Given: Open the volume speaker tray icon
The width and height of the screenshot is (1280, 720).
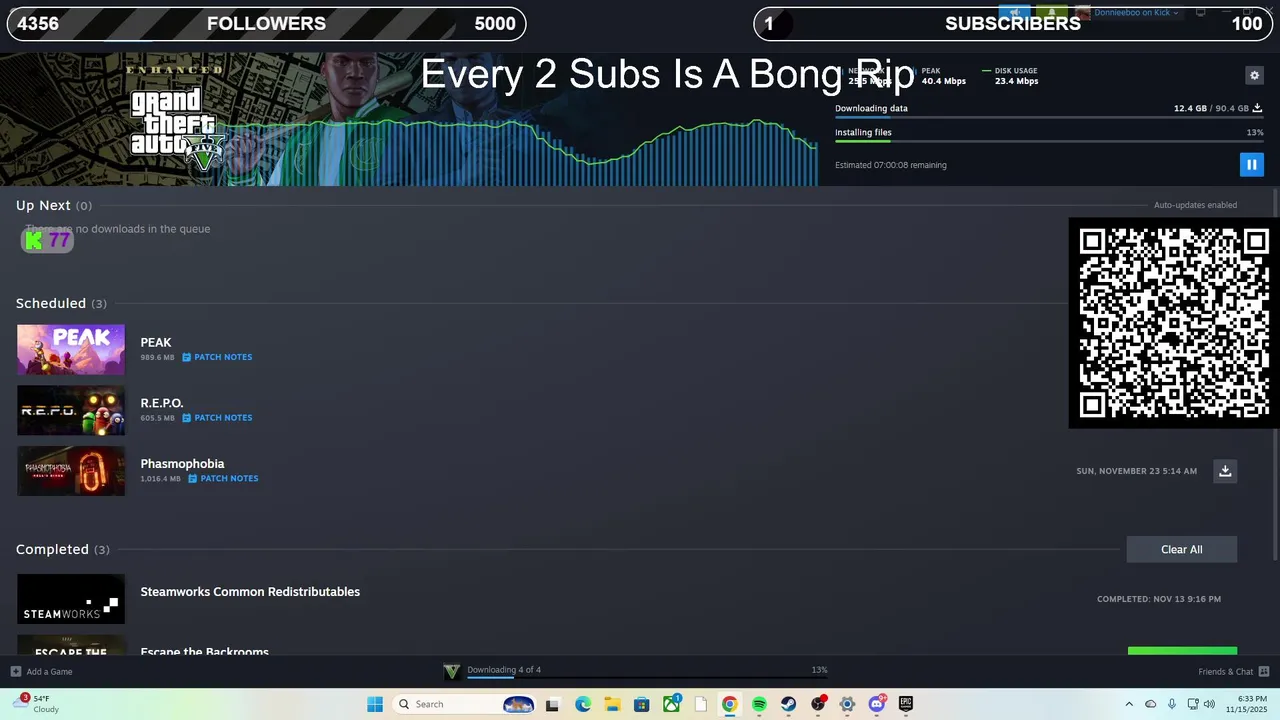Looking at the screenshot, I should pyautogui.click(x=1211, y=704).
